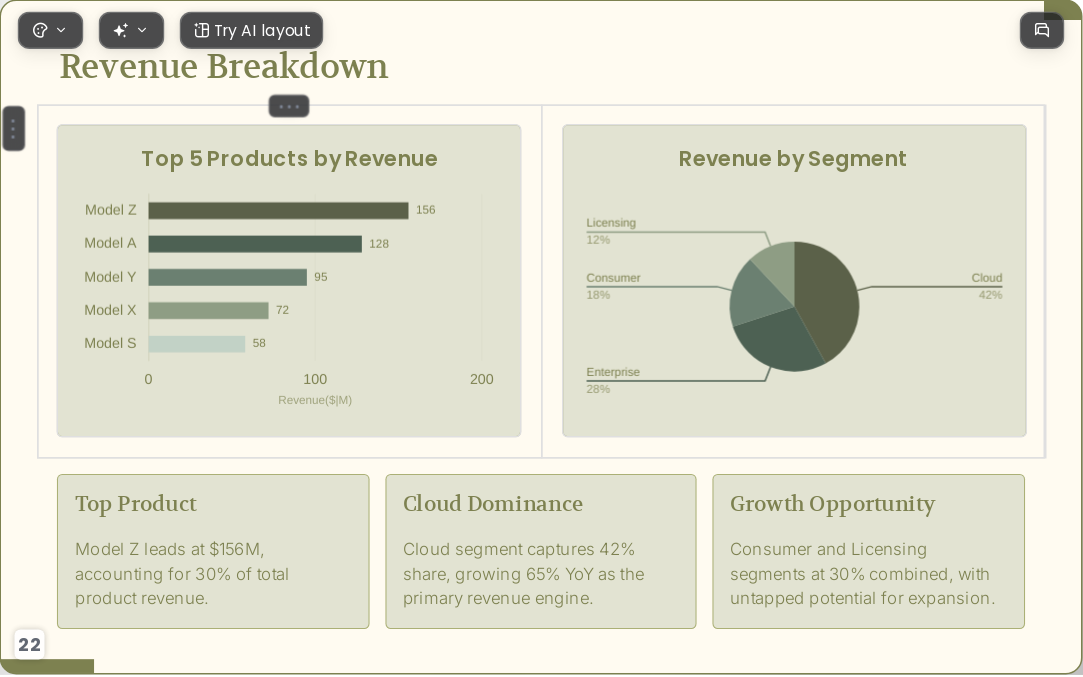Click the 'Consumer and Licensing segments' paragraph

[863, 574]
